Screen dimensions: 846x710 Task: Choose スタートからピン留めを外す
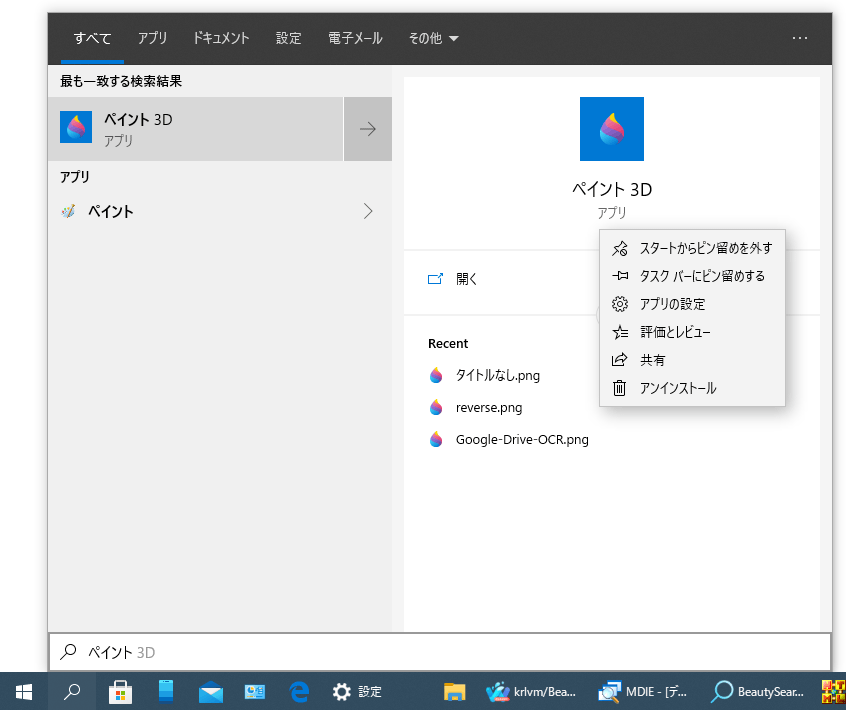[692, 248]
